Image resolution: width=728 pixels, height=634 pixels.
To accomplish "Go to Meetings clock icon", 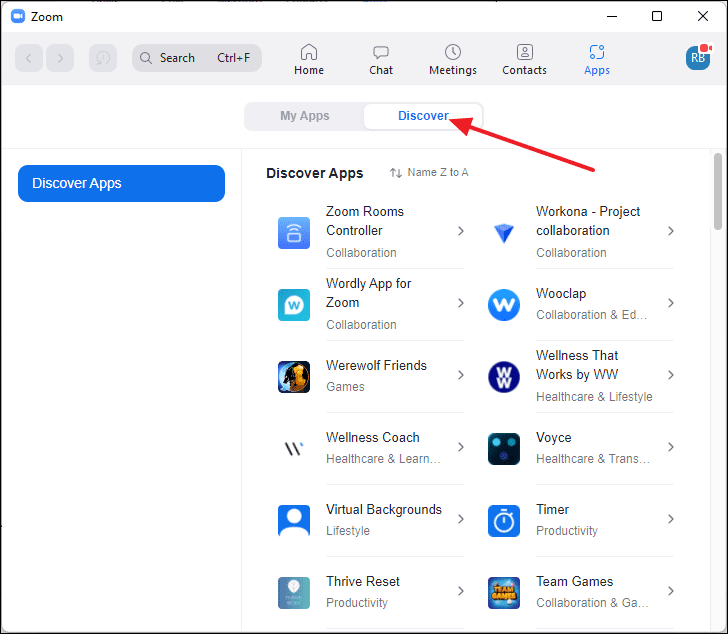I will 453,52.
